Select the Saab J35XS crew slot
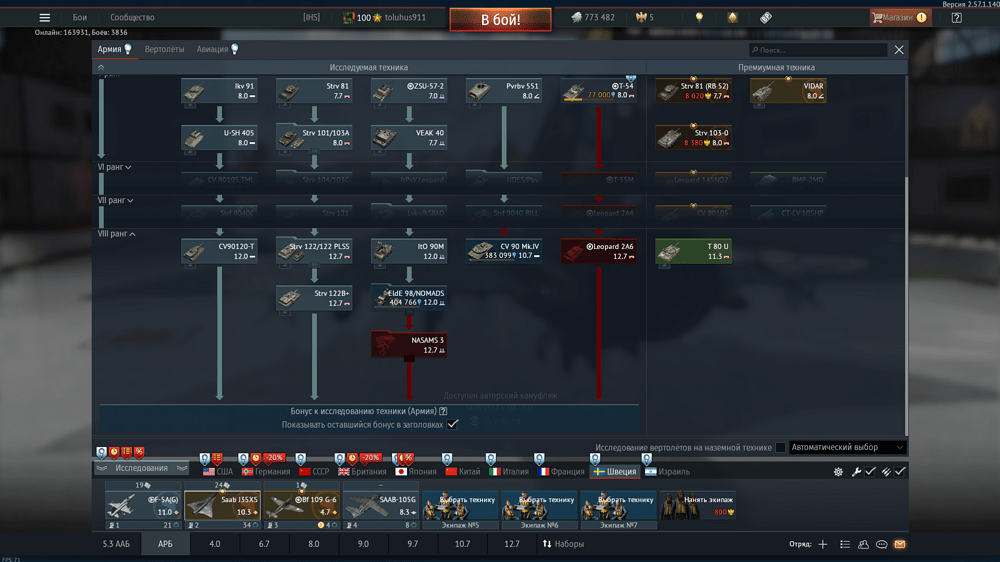The width and height of the screenshot is (1000, 562). point(223,506)
